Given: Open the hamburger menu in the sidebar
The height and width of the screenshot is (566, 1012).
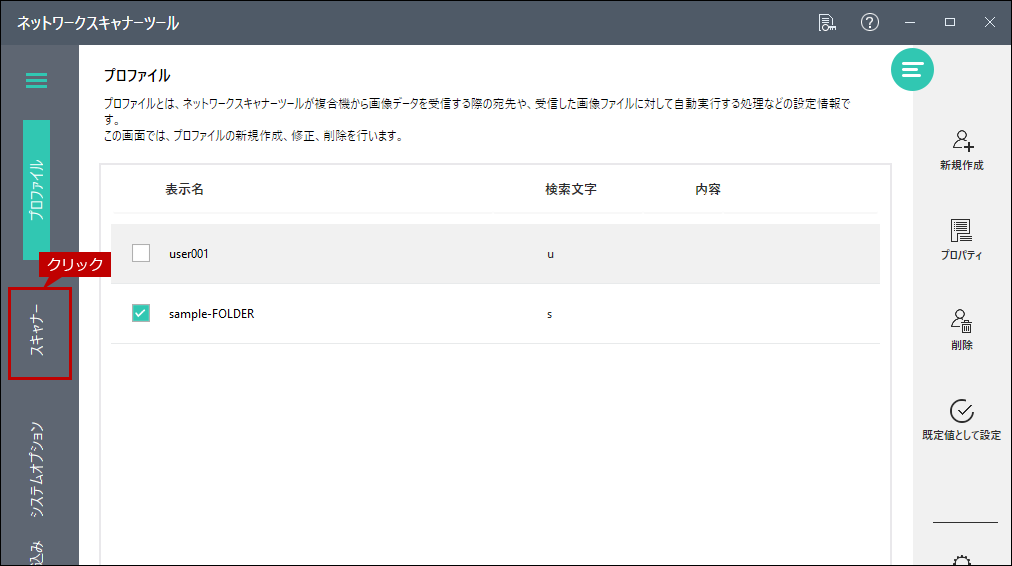Looking at the screenshot, I should click(x=36, y=81).
